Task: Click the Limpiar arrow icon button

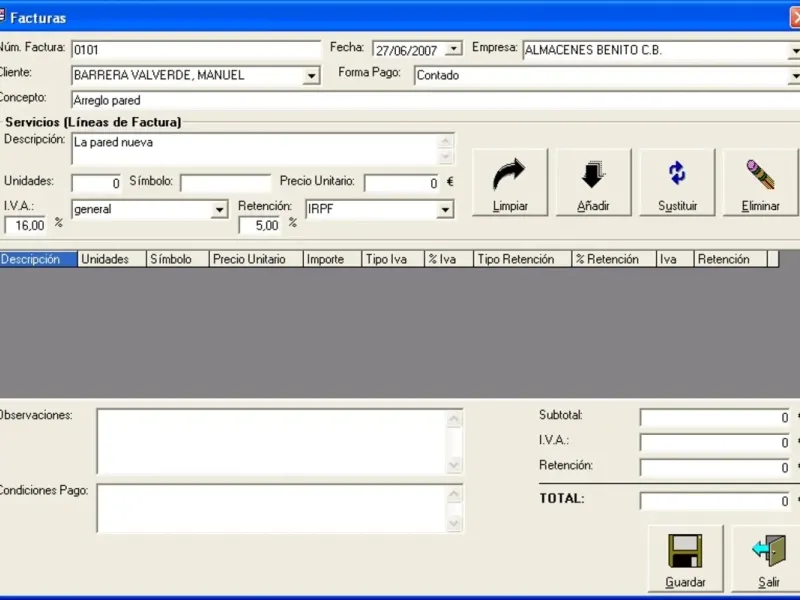Action: click(x=510, y=175)
